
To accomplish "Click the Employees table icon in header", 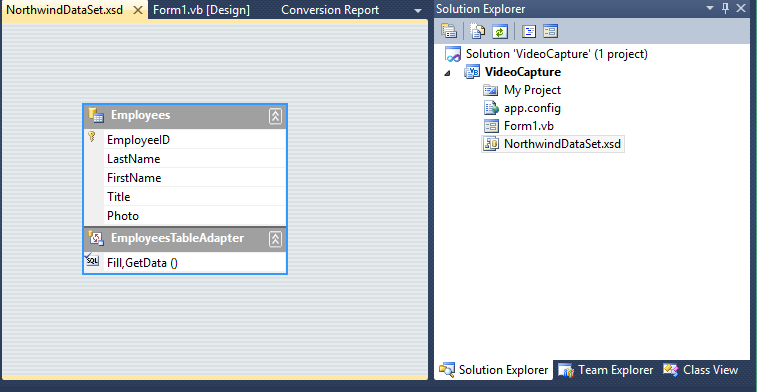I will 96,115.
